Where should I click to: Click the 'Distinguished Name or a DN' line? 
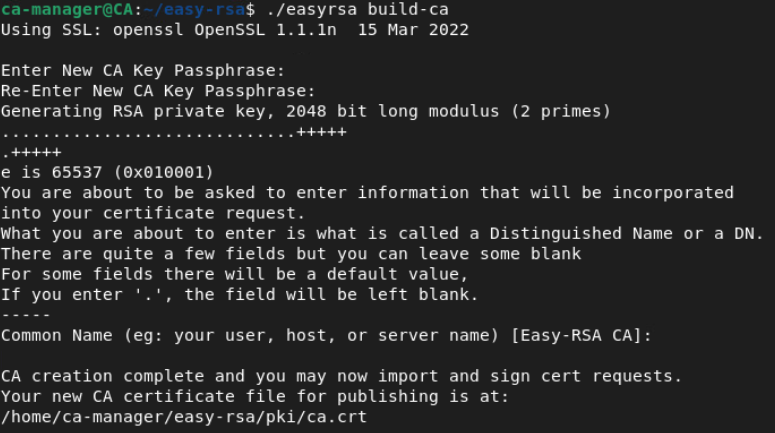click(x=382, y=233)
